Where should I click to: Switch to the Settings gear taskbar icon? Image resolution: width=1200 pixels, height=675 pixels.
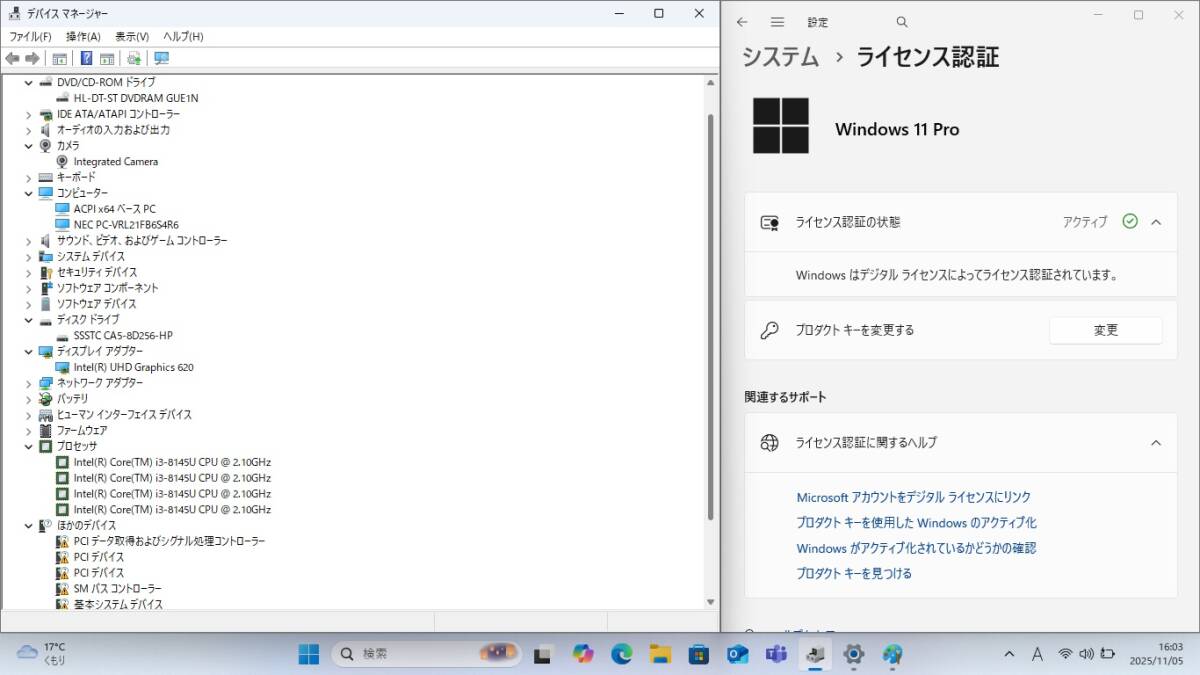pos(854,654)
